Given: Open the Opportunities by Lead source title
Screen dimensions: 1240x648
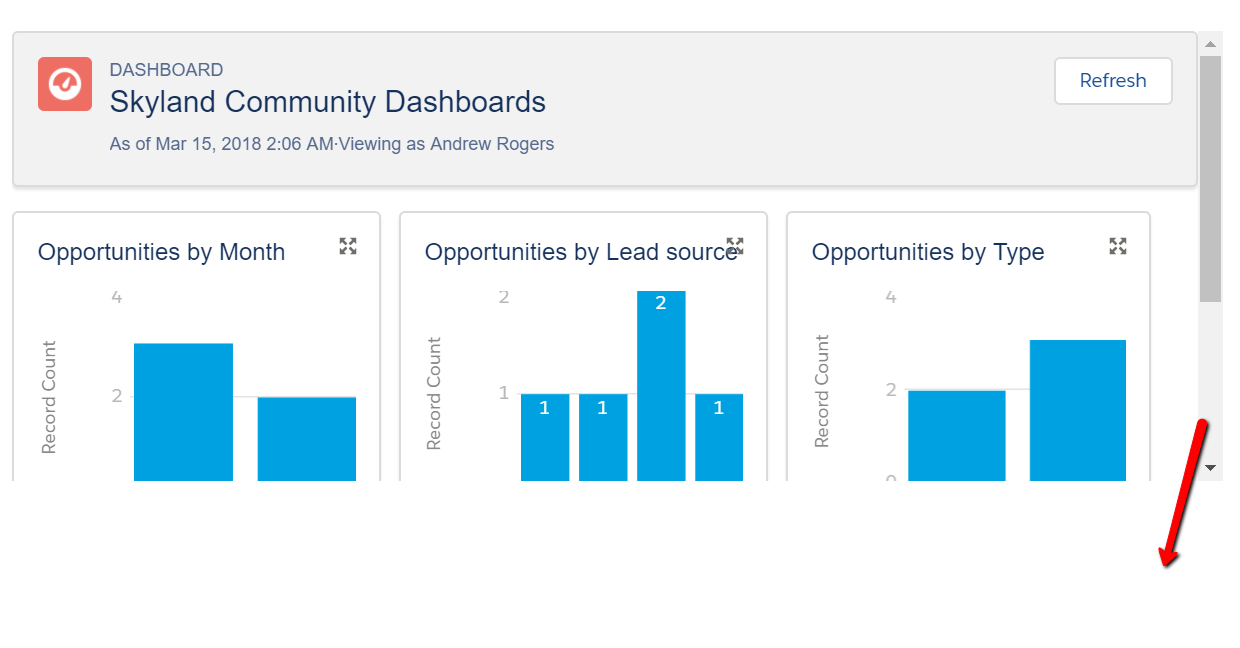Looking at the screenshot, I should point(580,252).
